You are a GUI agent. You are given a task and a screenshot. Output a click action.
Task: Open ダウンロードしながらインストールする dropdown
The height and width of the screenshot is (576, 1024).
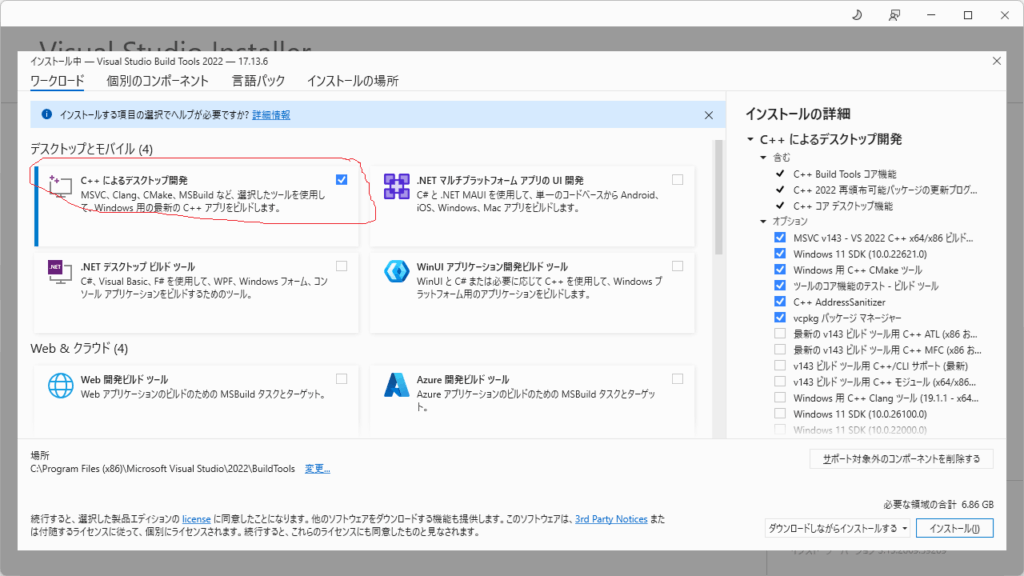[838, 528]
